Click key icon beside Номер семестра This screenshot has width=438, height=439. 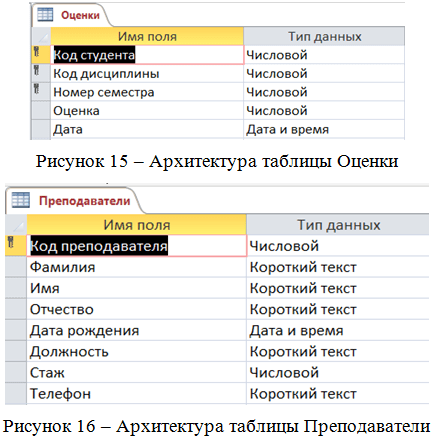point(36,89)
